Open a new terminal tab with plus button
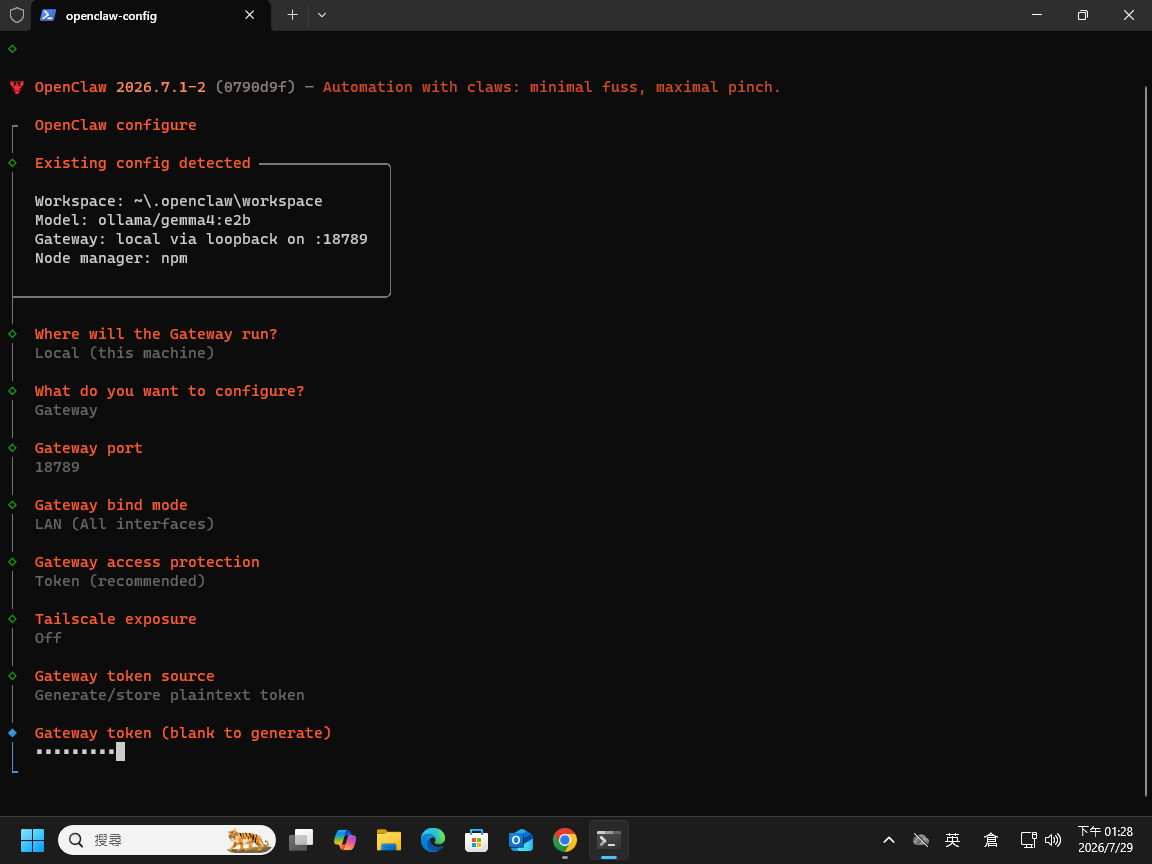The image size is (1152, 864). [x=292, y=15]
